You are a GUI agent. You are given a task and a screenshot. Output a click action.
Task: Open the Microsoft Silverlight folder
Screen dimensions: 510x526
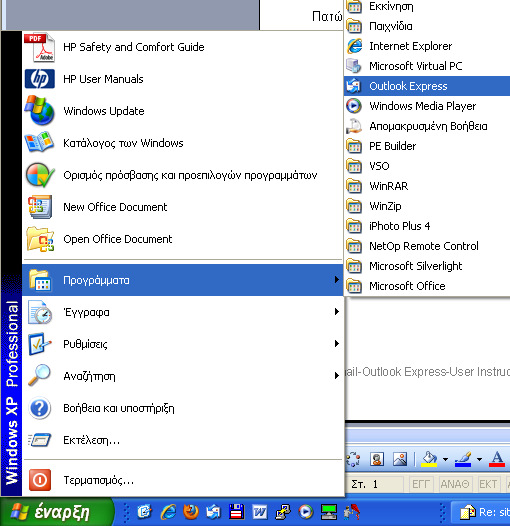(427, 266)
